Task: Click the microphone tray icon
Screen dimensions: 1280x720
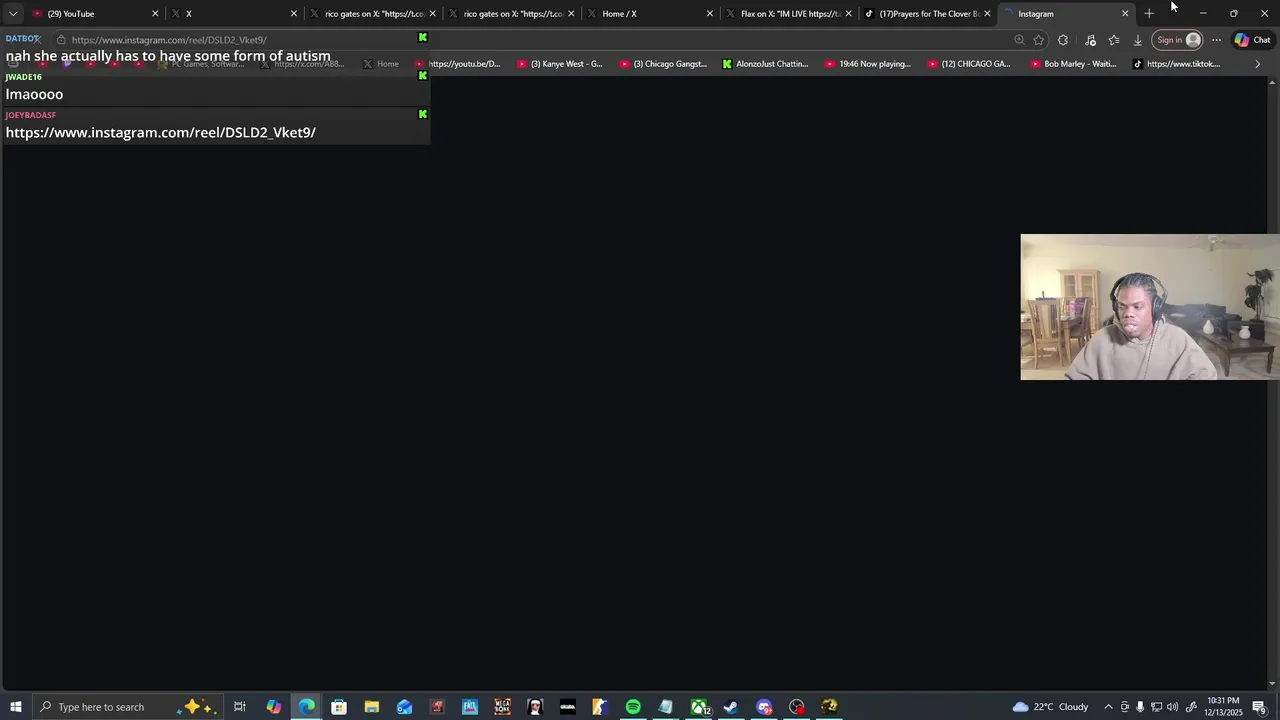Action: coord(1140,707)
